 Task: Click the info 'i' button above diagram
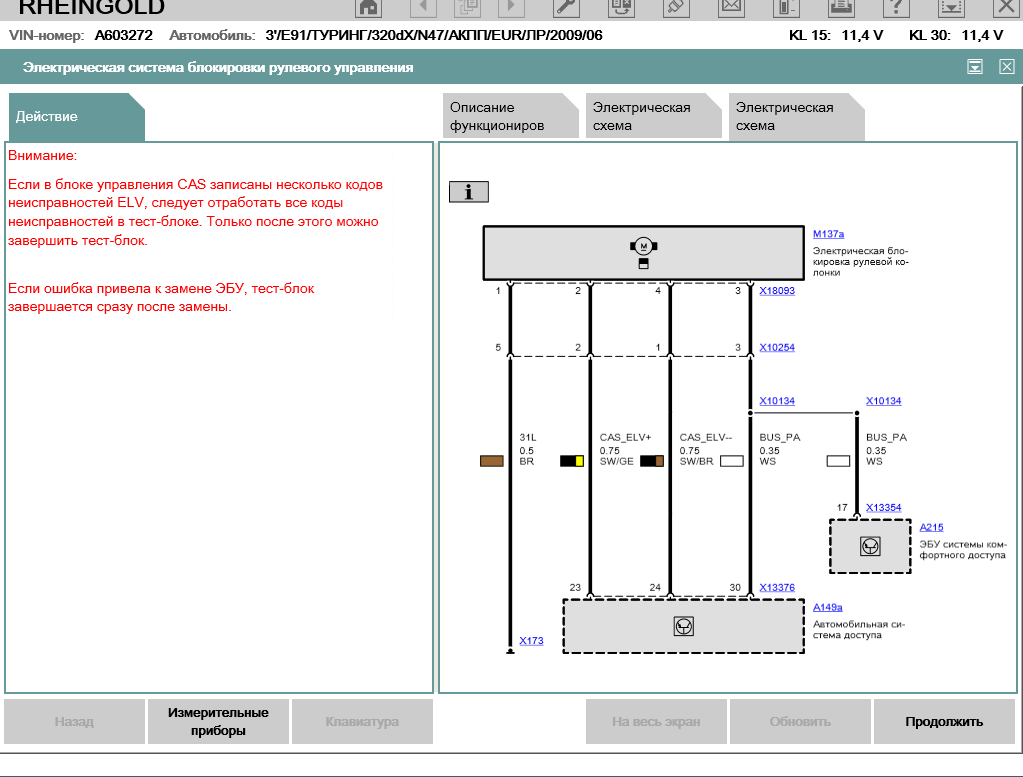click(x=468, y=192)
